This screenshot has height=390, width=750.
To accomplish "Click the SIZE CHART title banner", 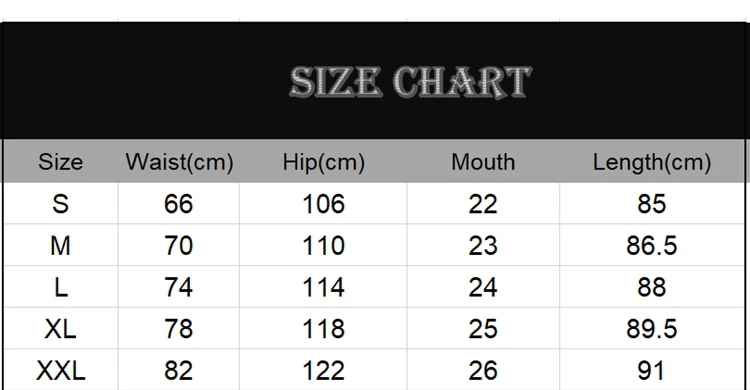I will (x=410, y=82).
